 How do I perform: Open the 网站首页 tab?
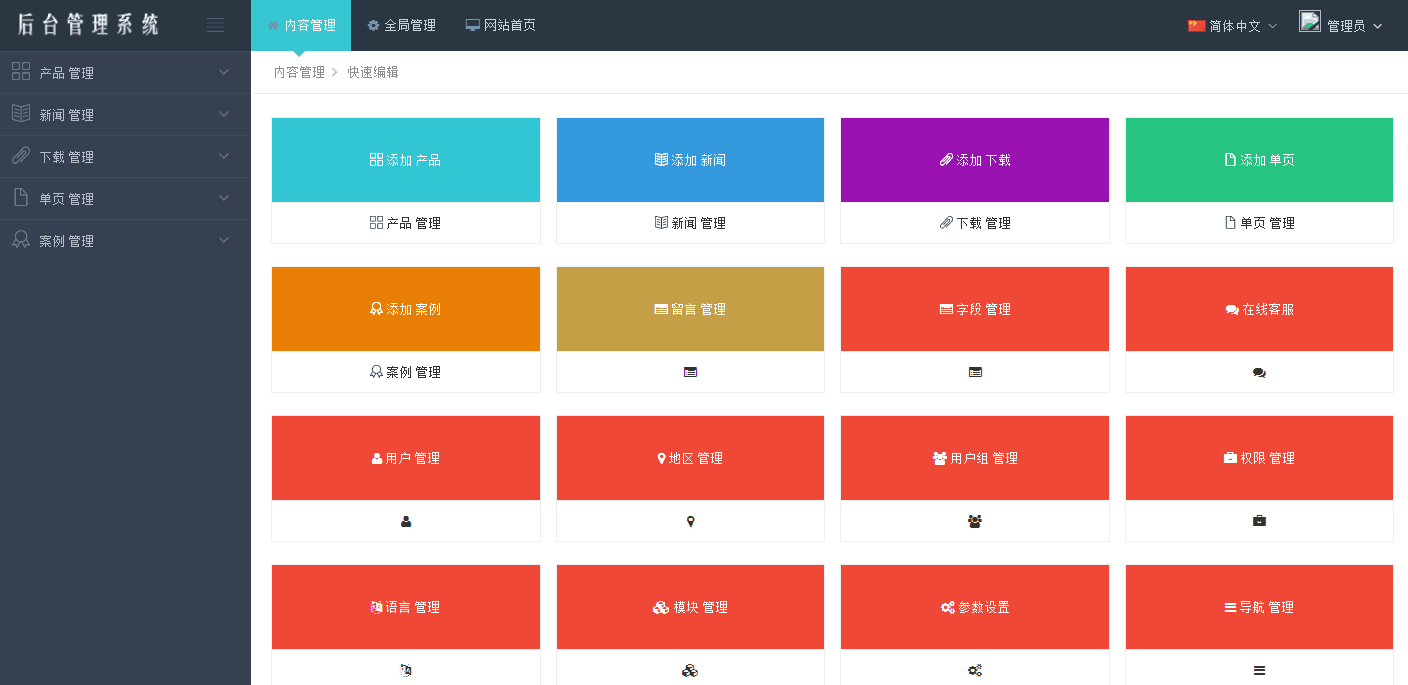[x=501, y=25]
